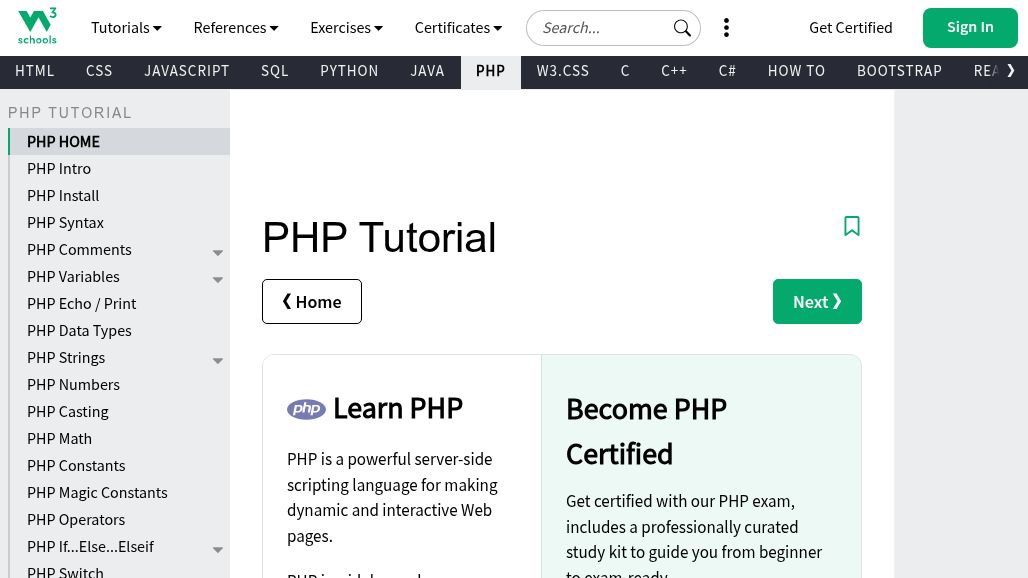Image resolution: width=1028 pixels, height=578 pixels.
Task: Click the Become PHP Certified heading
Action: [646, 432]
